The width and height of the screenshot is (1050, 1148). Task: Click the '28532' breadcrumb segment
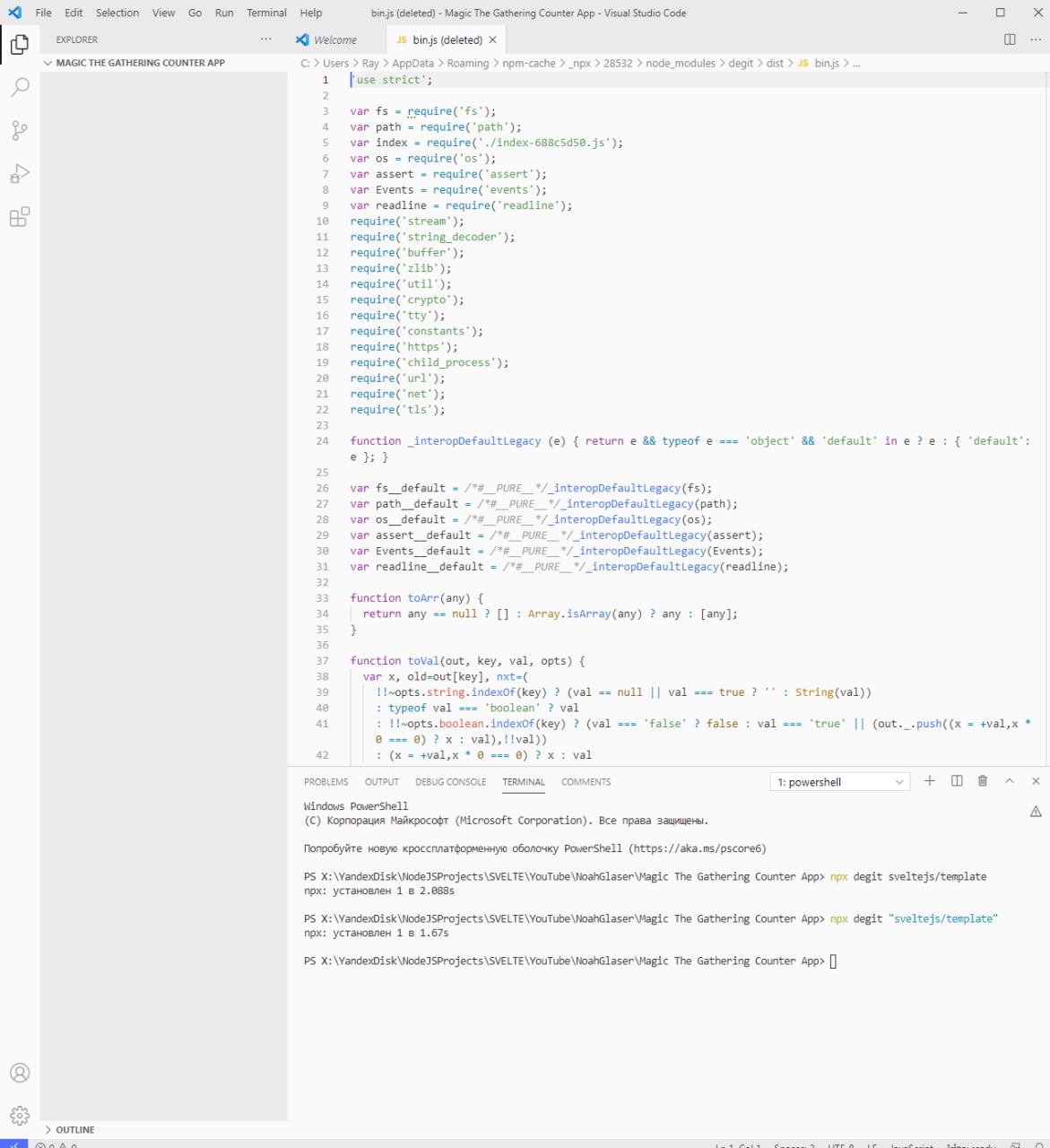[618, 64]
